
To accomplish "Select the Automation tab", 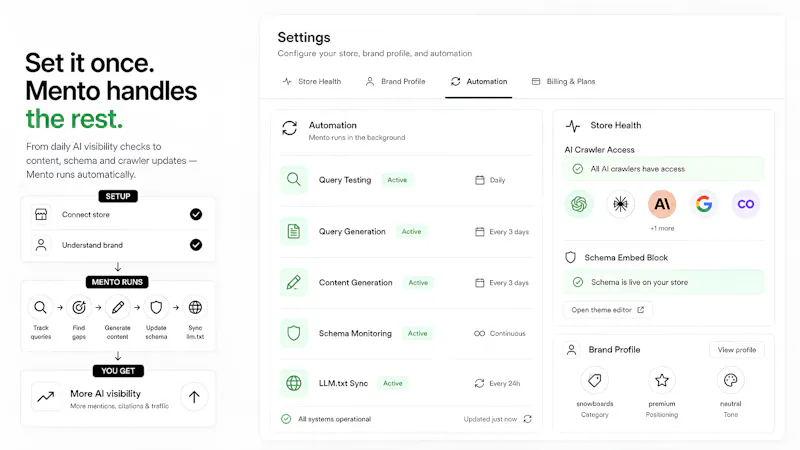I will tap(479, 82).
